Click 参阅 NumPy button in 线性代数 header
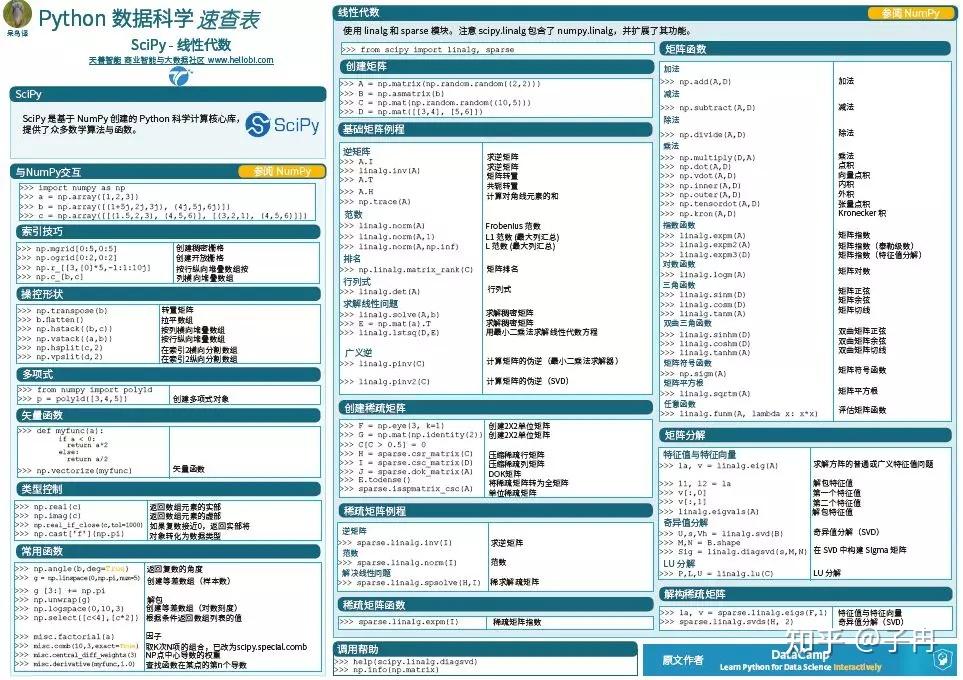The width and height of the screenshot is (963, 680). [x=911, y=13]
